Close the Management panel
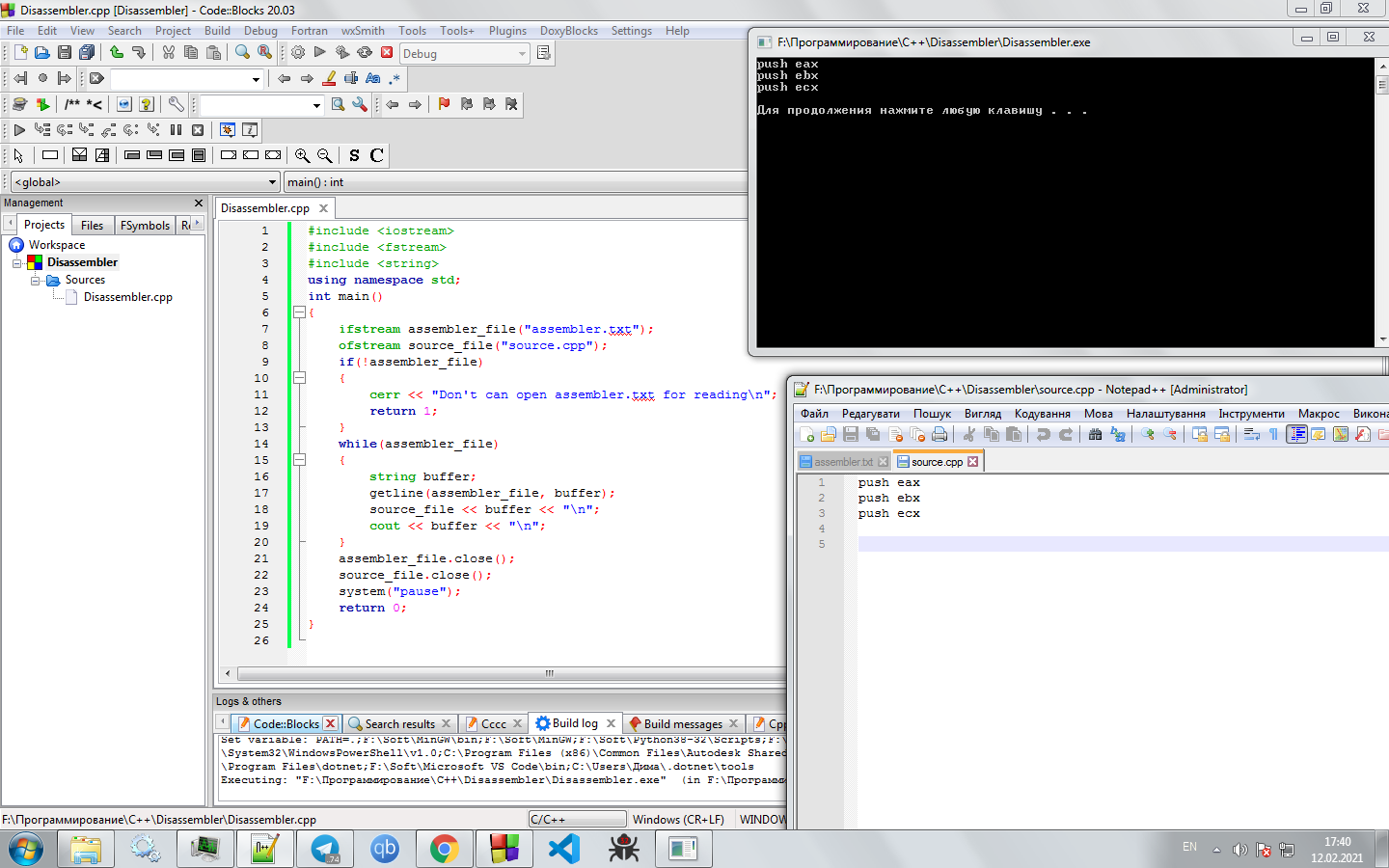Viewport: 1389px width, 868px height. coord(199,203)
